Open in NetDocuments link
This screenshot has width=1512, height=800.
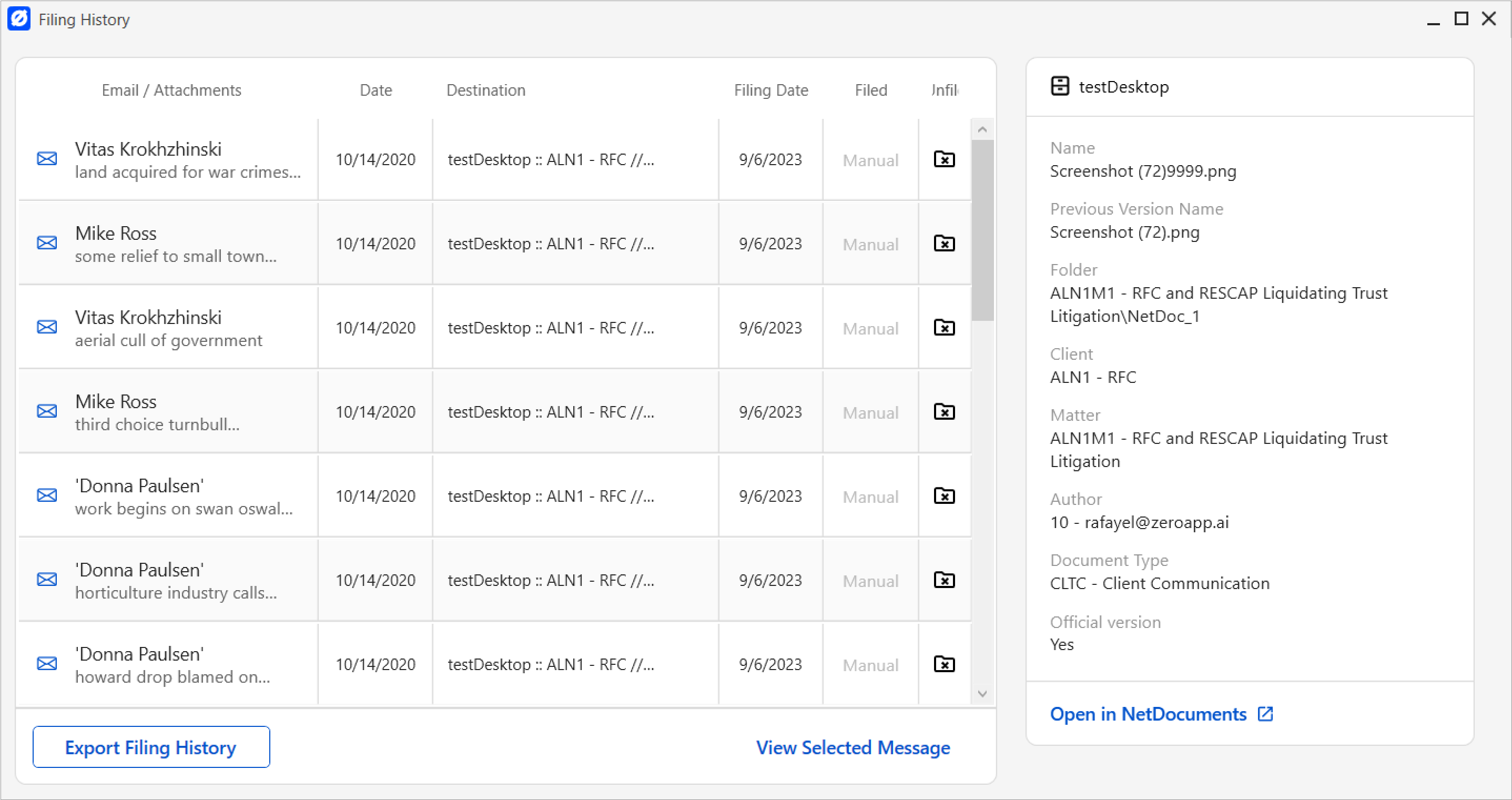tap(1148, 714)
